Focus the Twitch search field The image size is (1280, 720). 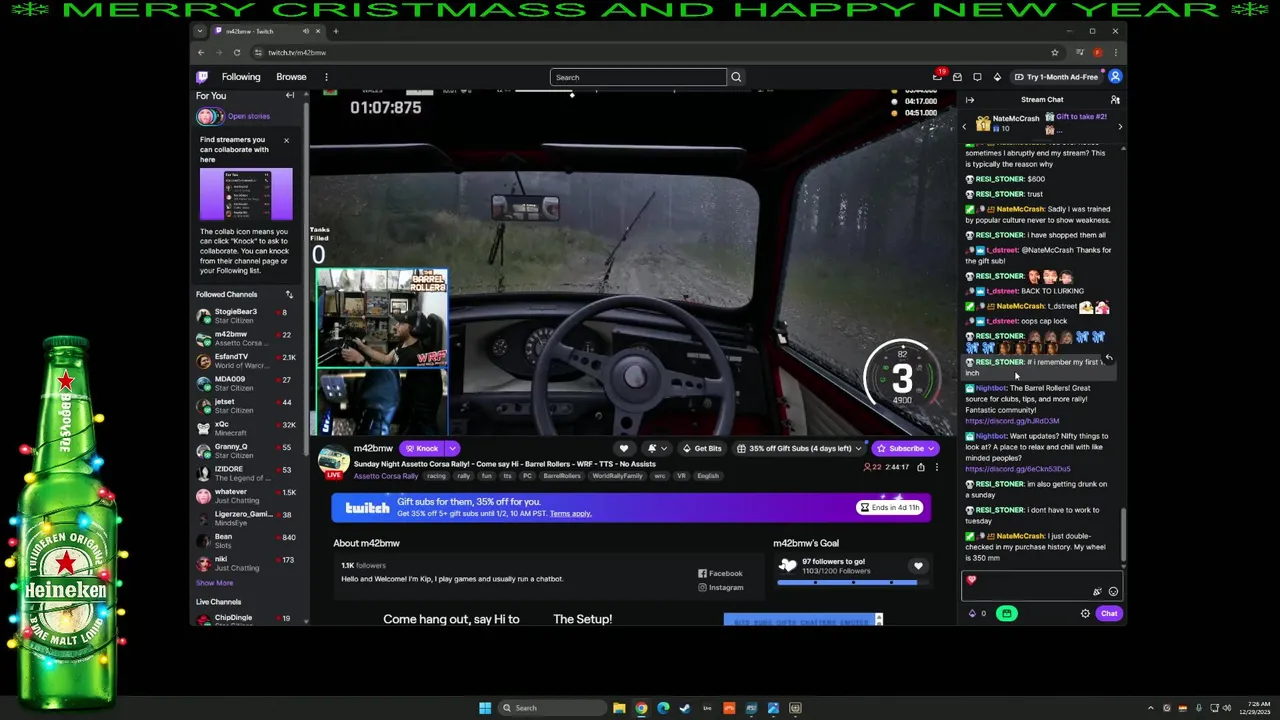pos(638,77)
